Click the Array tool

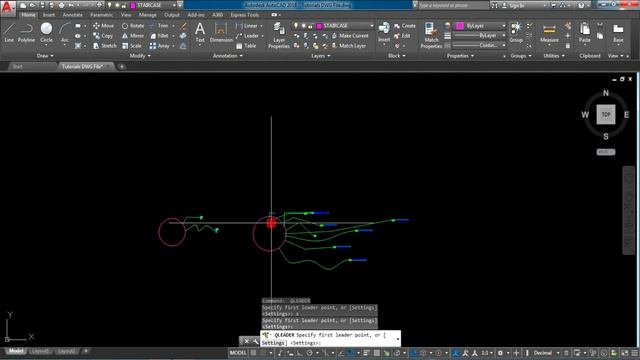tap(160, 46)
